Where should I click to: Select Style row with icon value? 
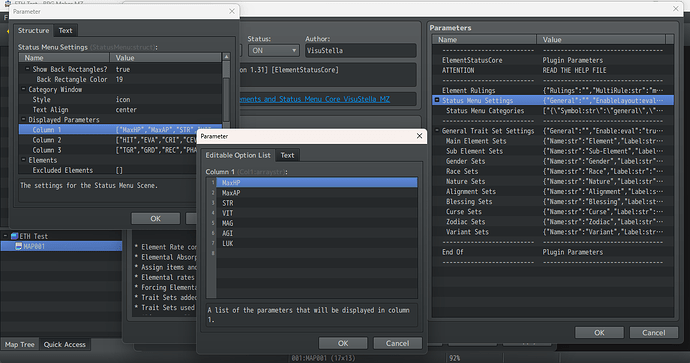(120, 99)
